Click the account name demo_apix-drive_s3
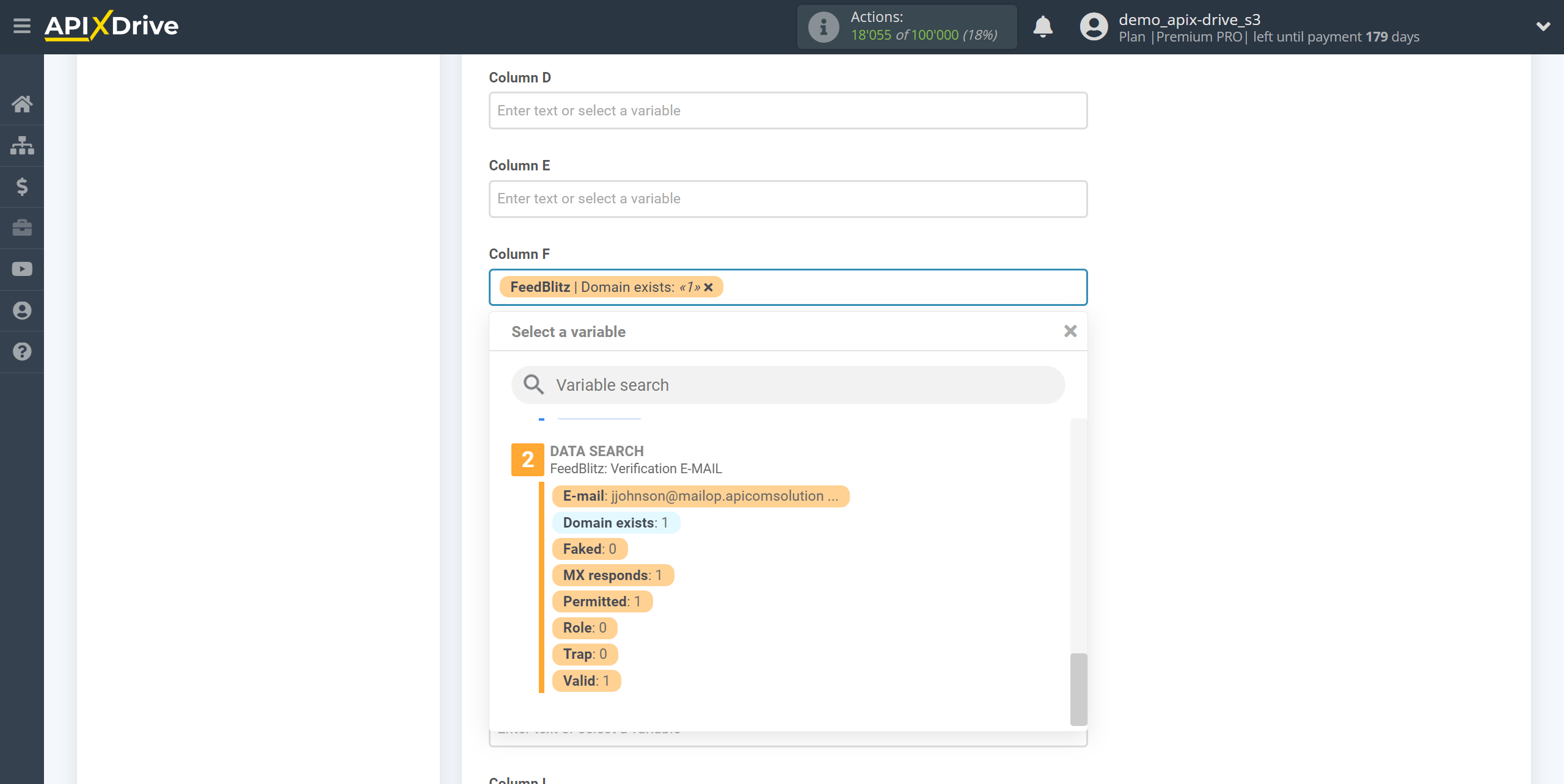1564x784 pixels. coord(1189,20)
